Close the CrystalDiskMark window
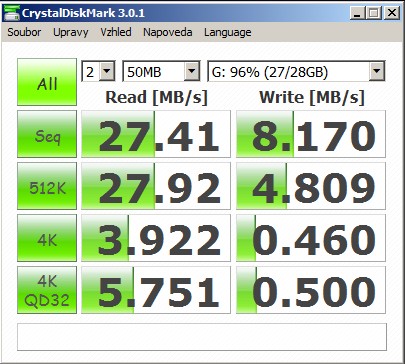This screenshot has width=405, height=364. coord(392,13)
